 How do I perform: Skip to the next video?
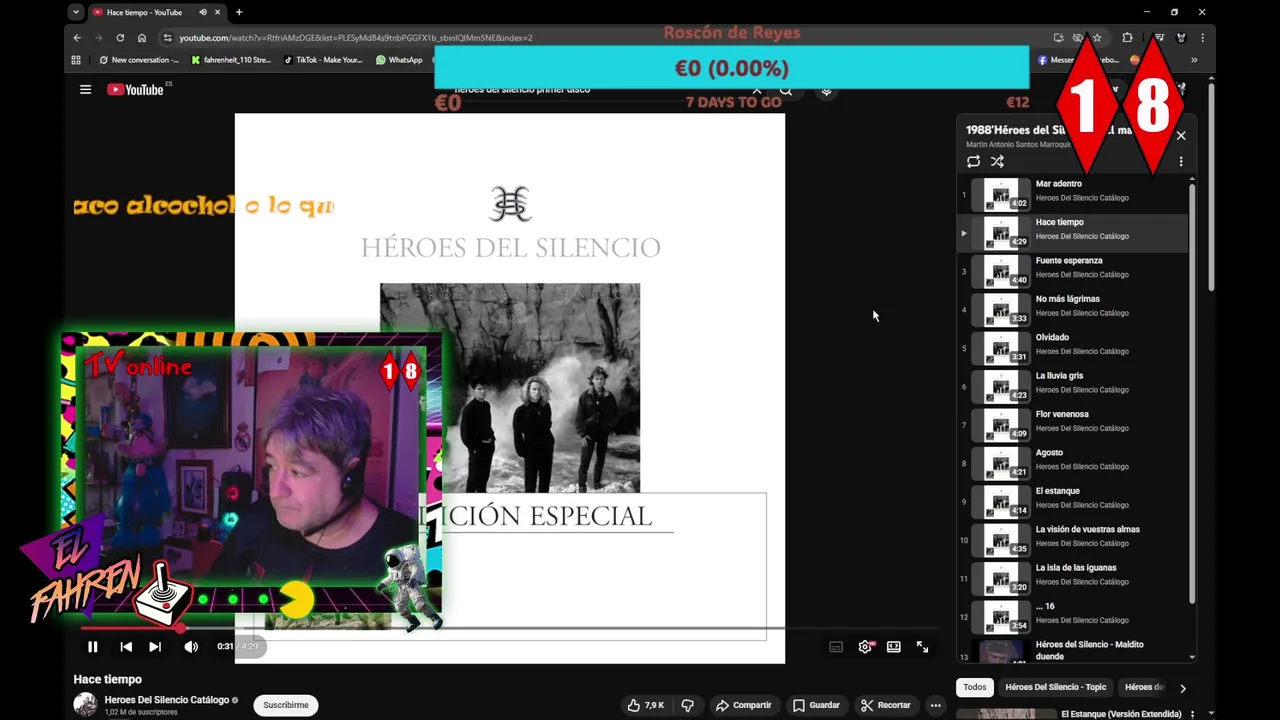pyautogui.click(x=155, y=647)
